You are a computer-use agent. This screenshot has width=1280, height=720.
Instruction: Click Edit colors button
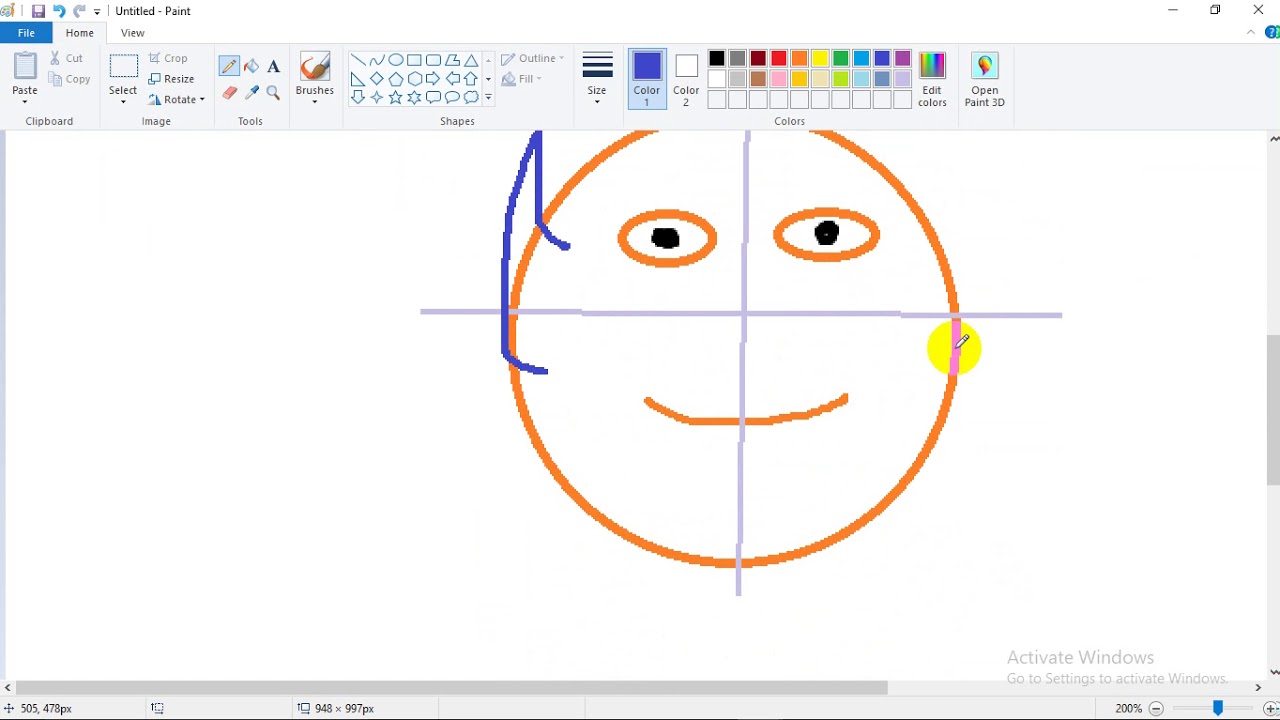(932, 79)
